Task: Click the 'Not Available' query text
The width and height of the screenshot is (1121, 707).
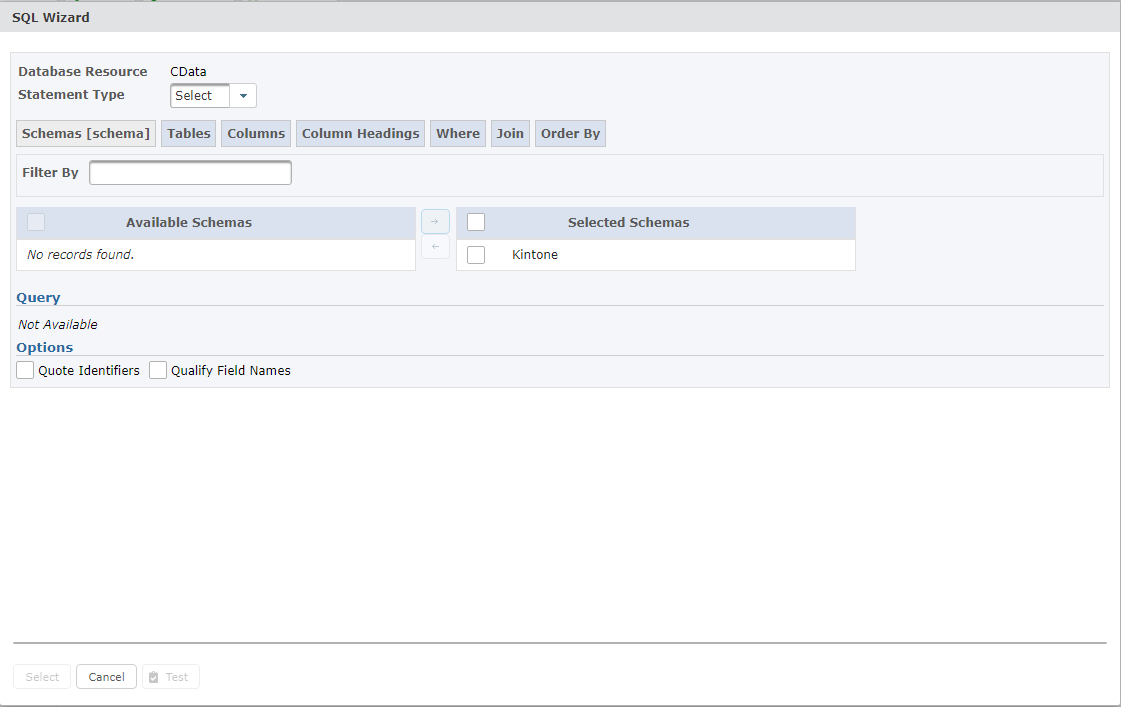Action: pyautogui.click(x=58, y=325)
